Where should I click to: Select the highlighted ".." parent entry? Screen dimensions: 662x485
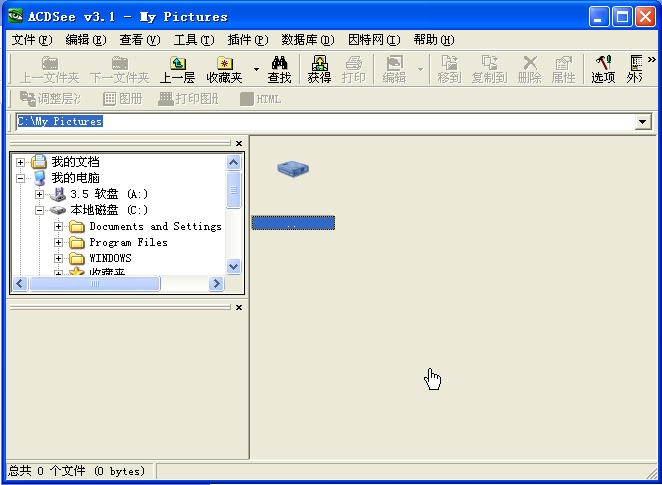pyautogui.click(x=293, y=223)
